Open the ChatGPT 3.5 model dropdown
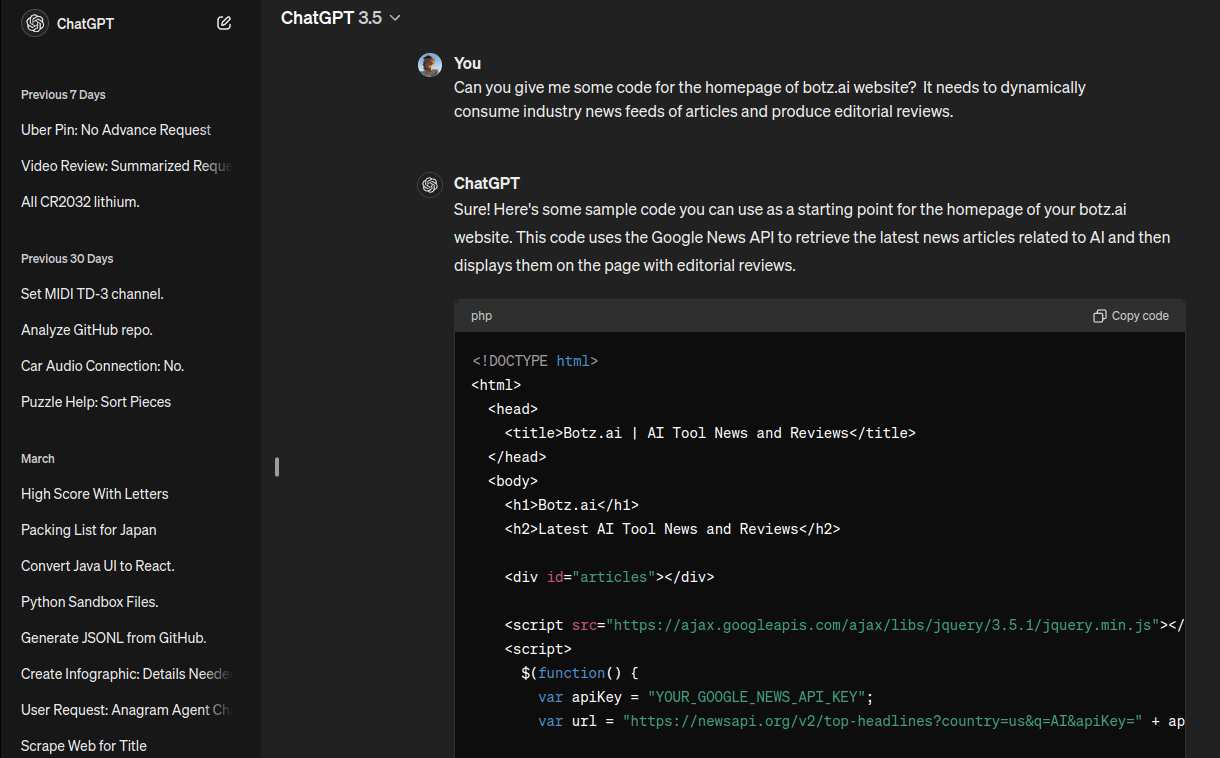 click(341, 18)
